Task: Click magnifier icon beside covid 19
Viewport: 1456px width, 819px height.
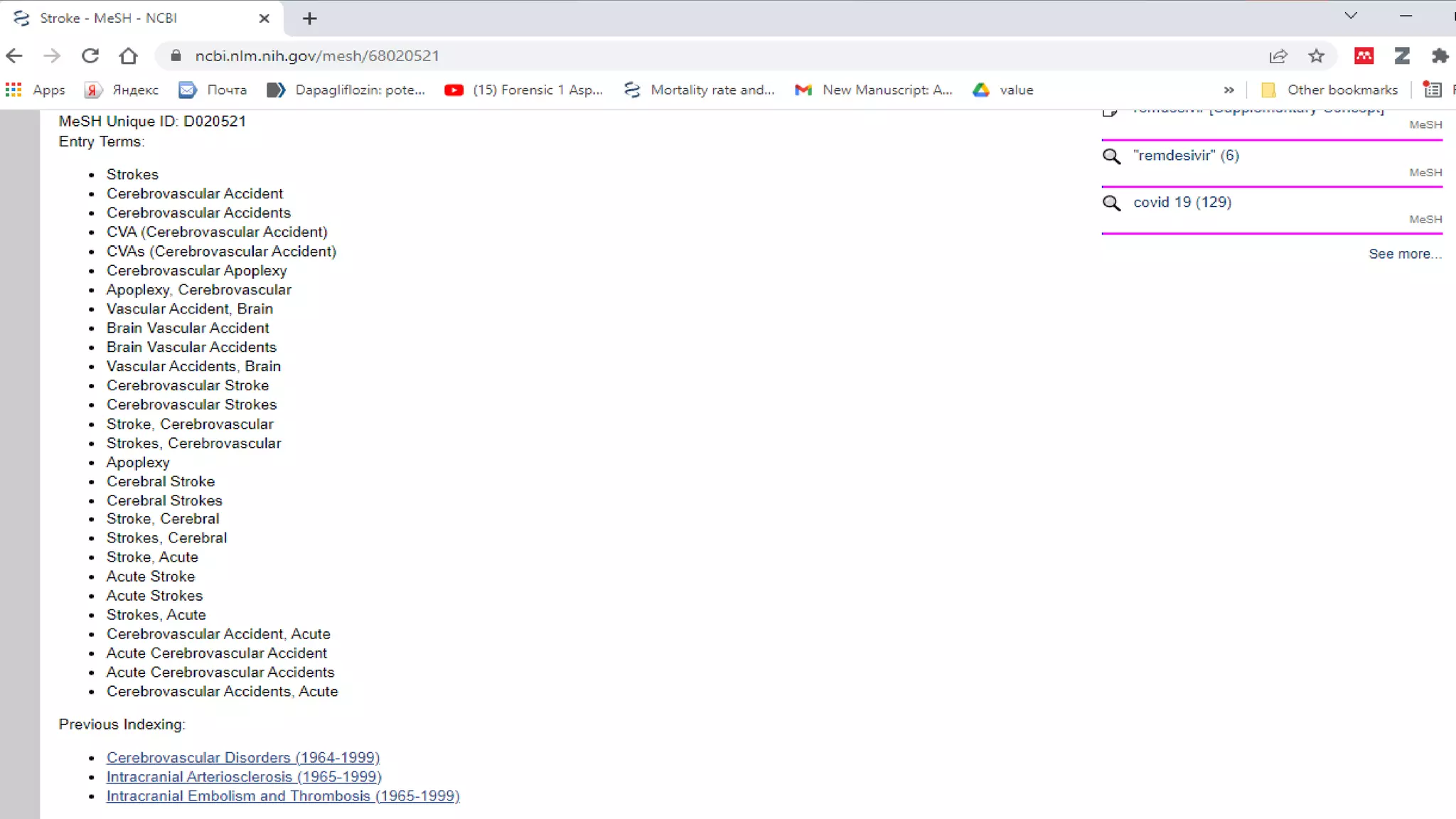Action: [x=1111, y=203]
